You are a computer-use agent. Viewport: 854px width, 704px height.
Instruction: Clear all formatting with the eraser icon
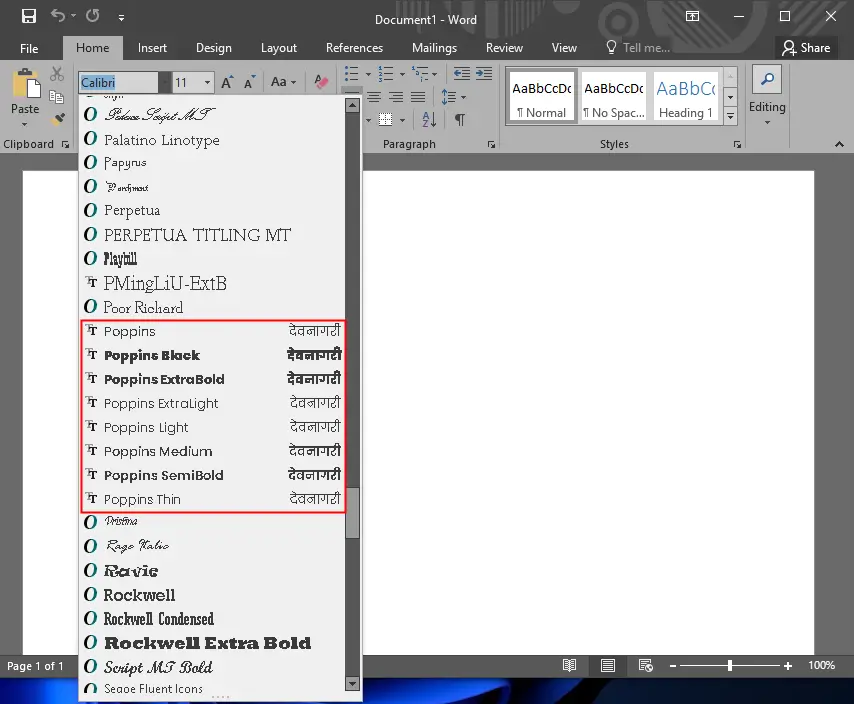click(321, 82)
